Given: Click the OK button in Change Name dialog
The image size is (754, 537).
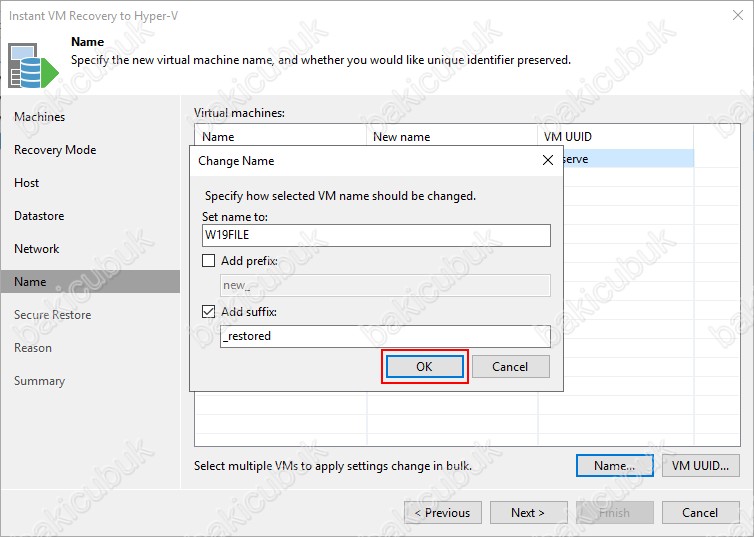Looking at the screenshot, I should [x=424, y=367].
